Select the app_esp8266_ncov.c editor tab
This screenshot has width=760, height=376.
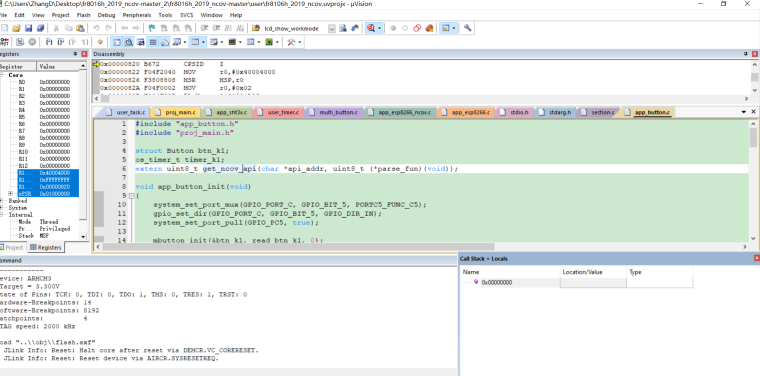(x=400, y=112)
